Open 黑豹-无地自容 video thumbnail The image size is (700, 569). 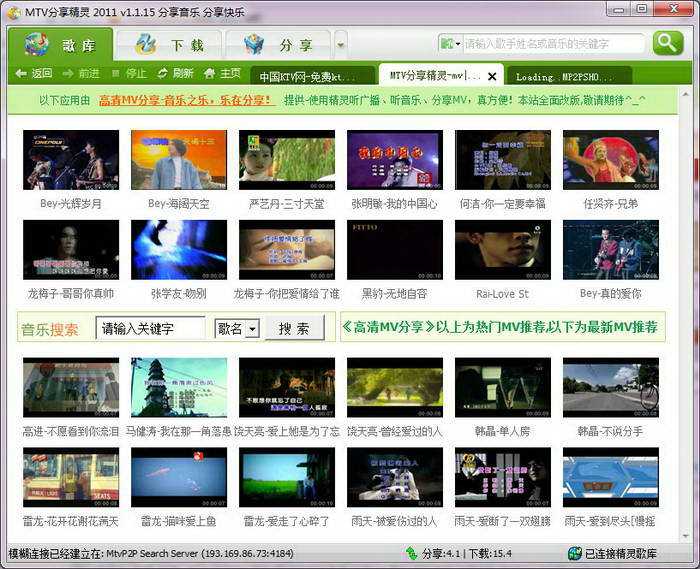tap(395, 249)
